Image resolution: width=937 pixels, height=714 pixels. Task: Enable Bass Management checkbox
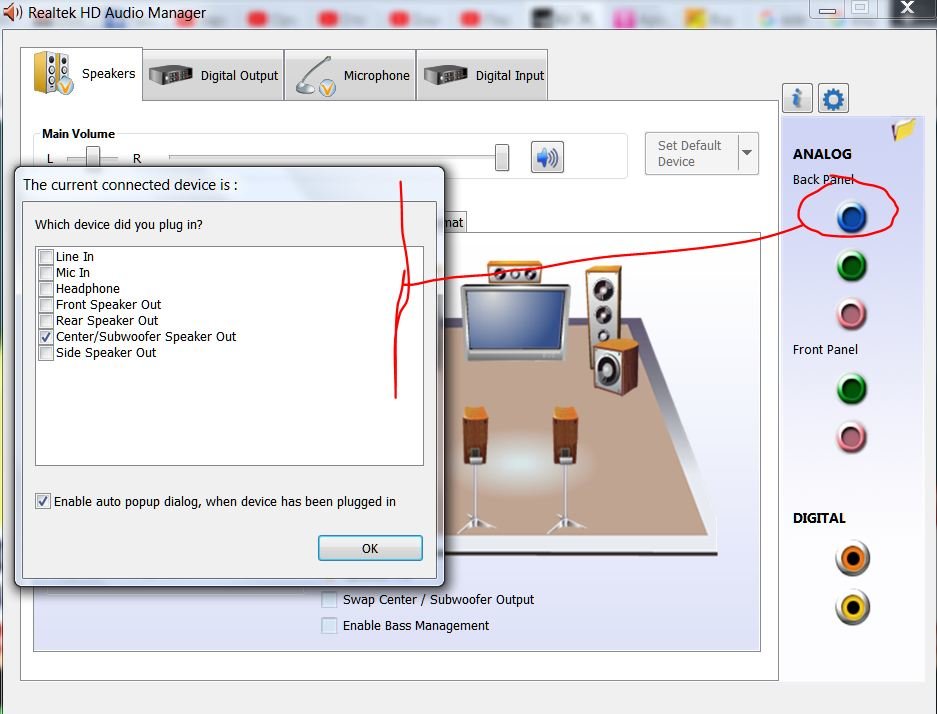coord(329,626)
